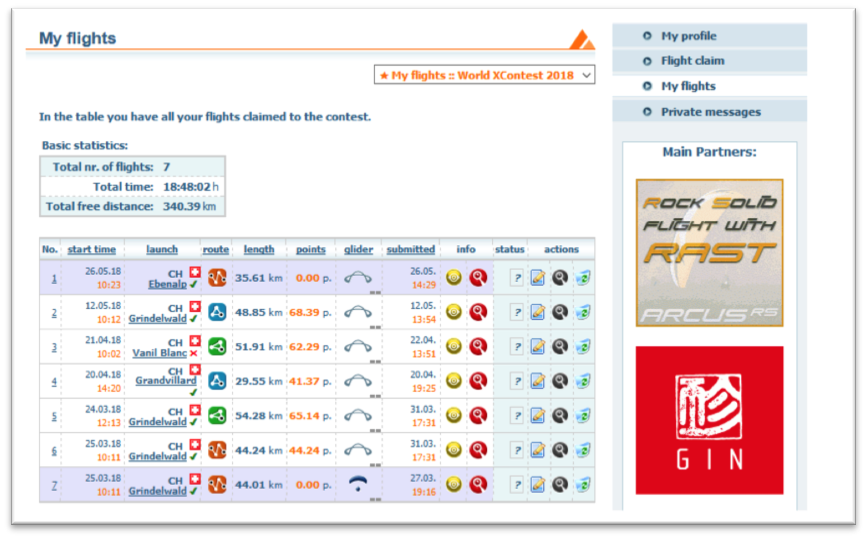Click the yellow info icon for flight 1

pyautogui.click(x=454, y=278)
